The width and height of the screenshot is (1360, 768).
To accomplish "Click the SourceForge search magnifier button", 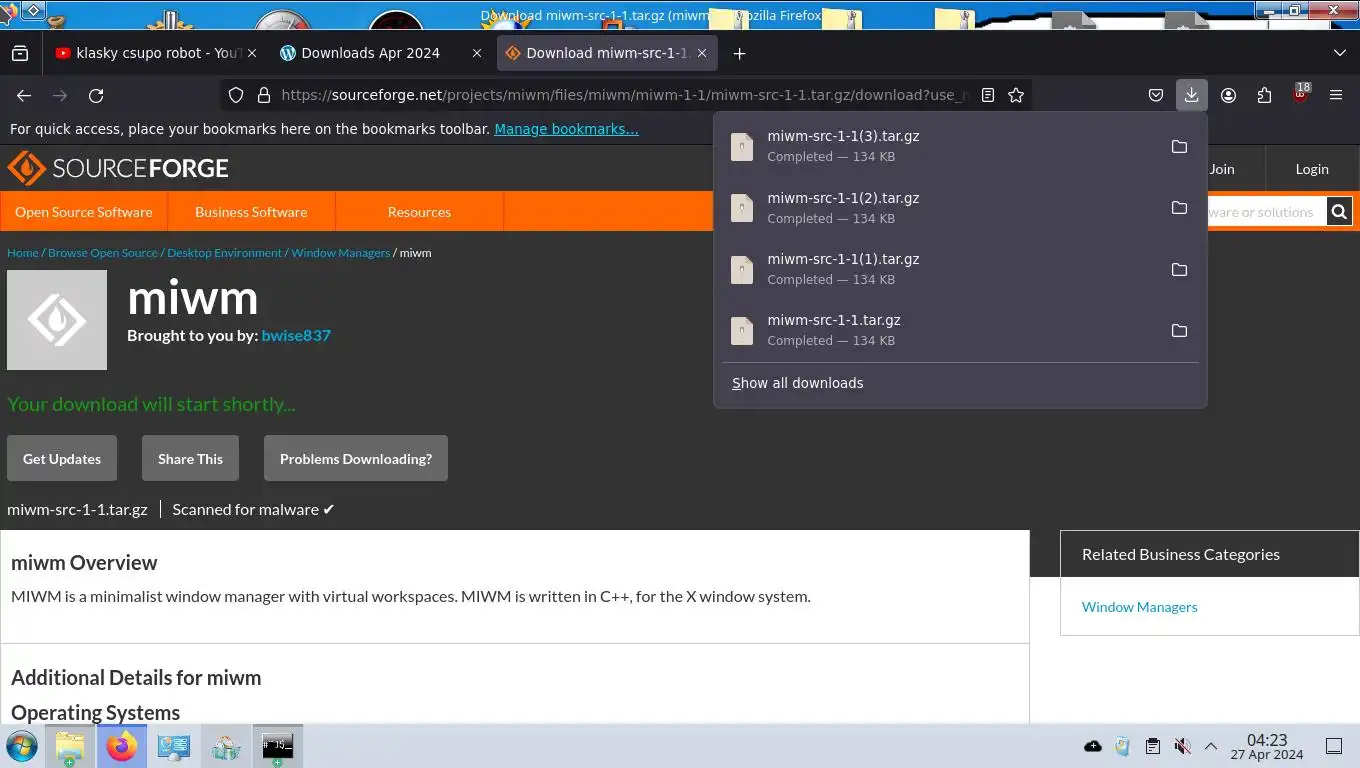I will click(x=1339, y=211).
